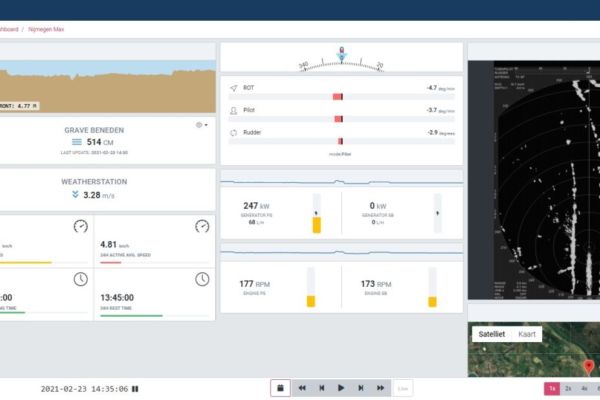The width and height of the screenshot is (600, 400).
Task: Switch to Live mode
Action: point(403,389)
